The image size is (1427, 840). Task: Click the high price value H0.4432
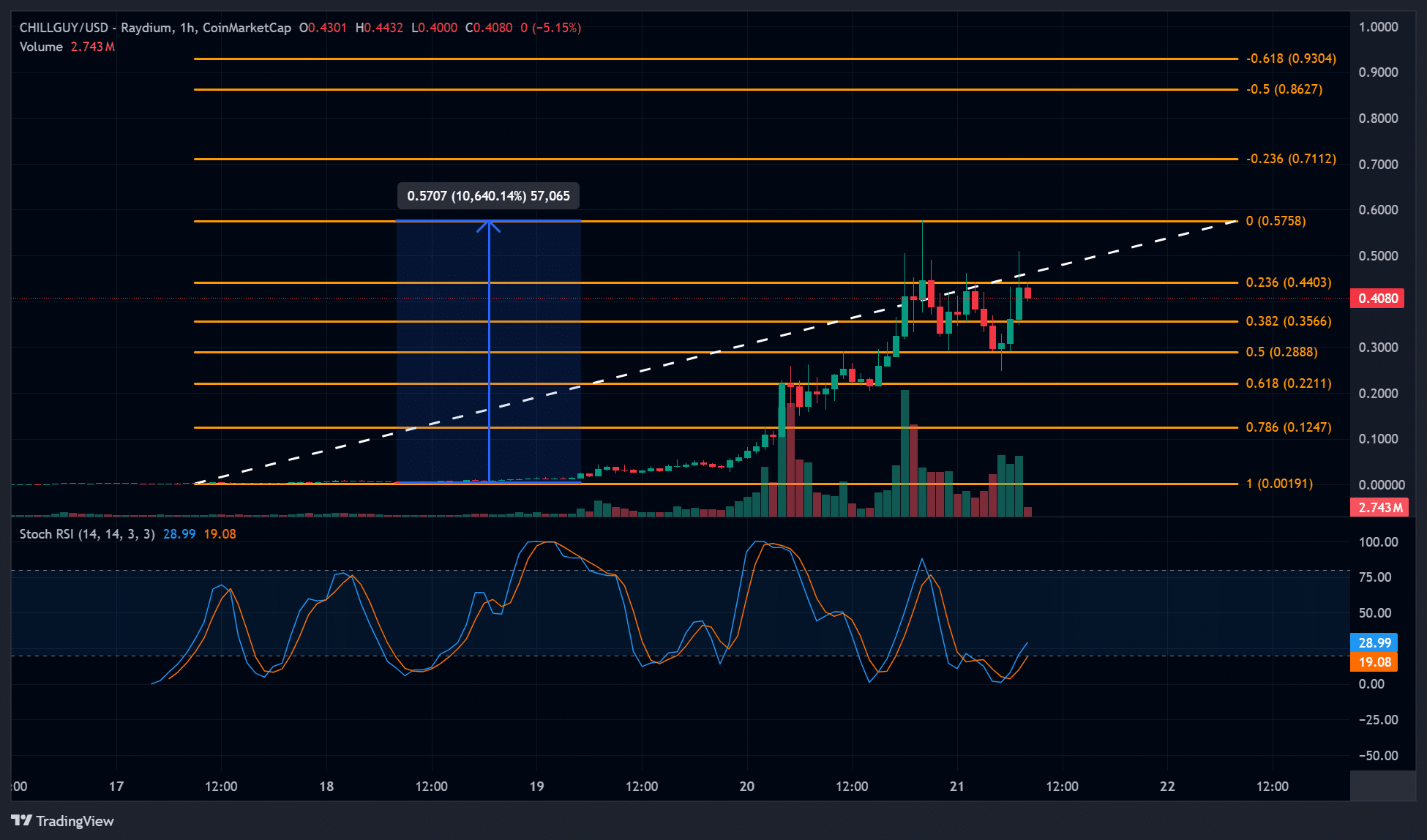point(379,28)
